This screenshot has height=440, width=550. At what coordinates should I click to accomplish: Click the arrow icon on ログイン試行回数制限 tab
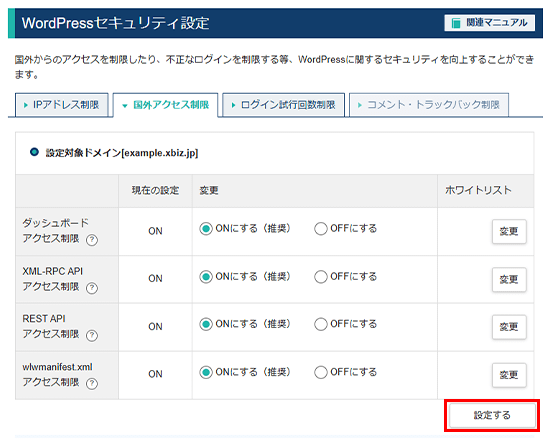(x=233, y=105)
